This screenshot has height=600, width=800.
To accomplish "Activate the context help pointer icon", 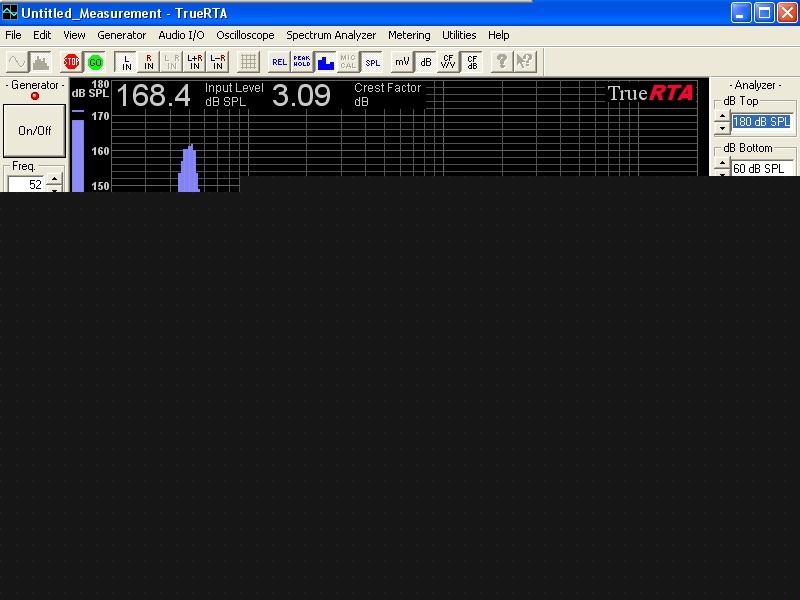I will pyautogui.click(x=525, y=62).
